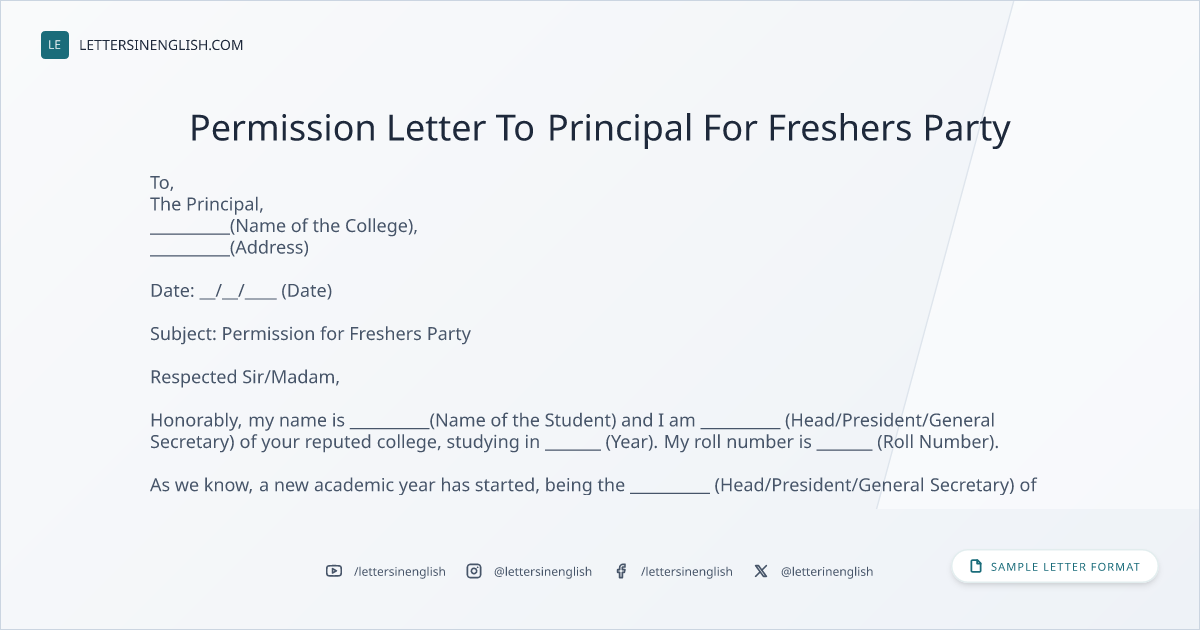Open the @letterinenglish X handle
The height and width of the screenshot is (630, 1200).
pyautogui.click(x=827, y=571)
